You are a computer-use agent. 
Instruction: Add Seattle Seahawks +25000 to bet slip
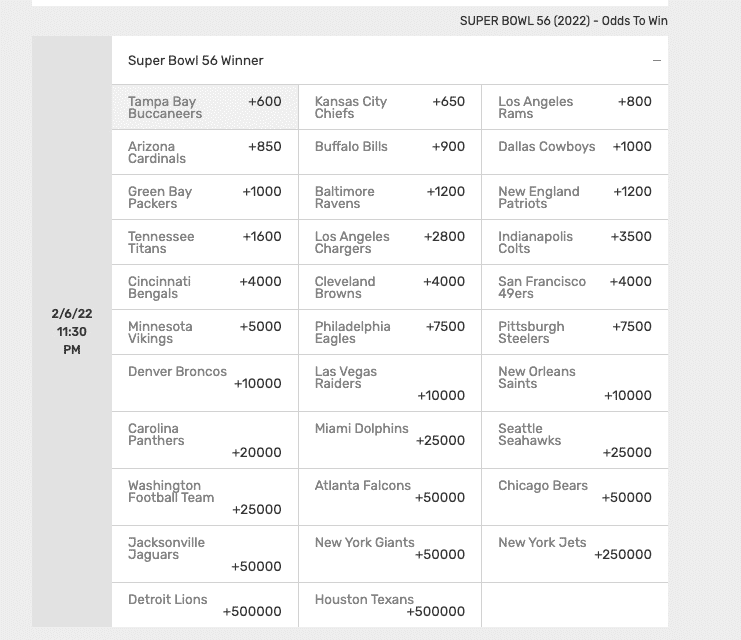(x=575, y=440)
